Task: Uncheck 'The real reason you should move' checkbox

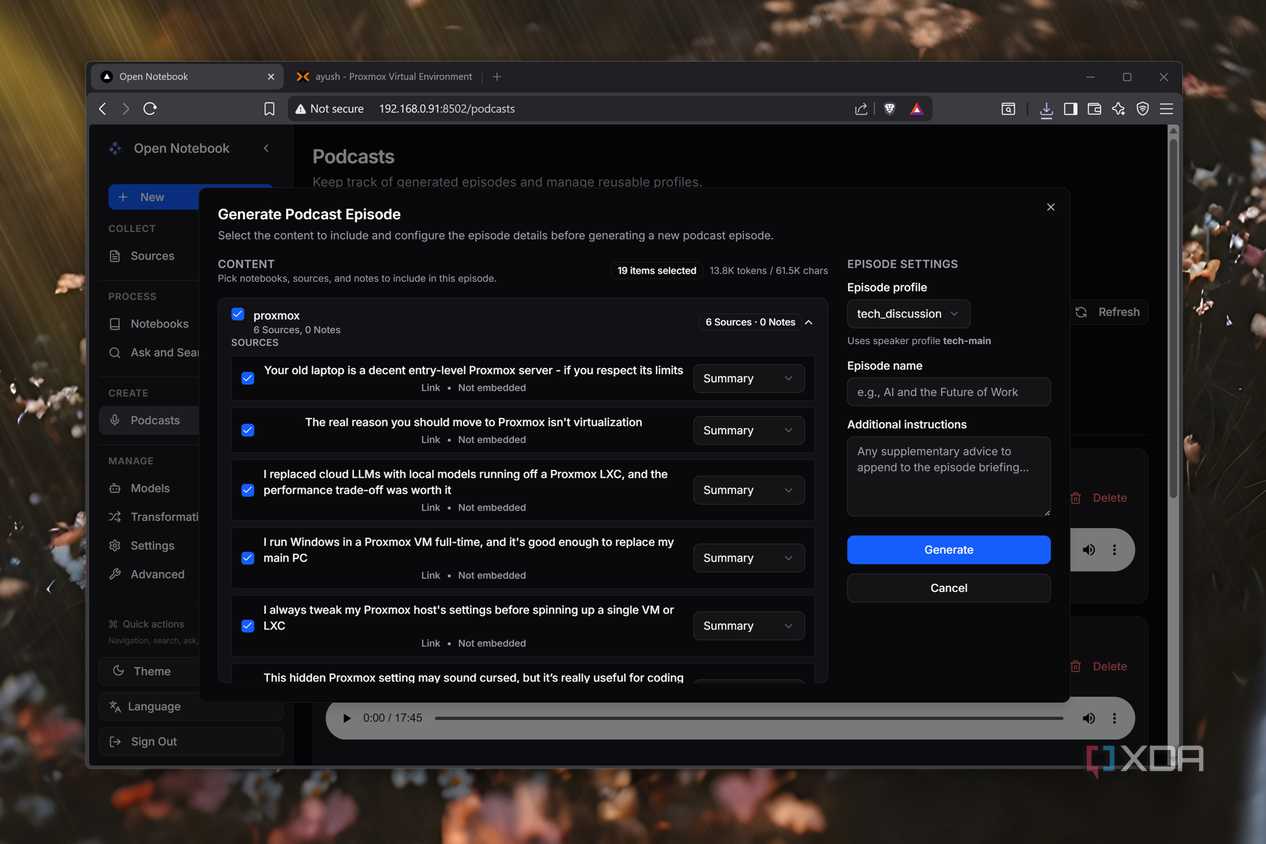Action: 248,430
